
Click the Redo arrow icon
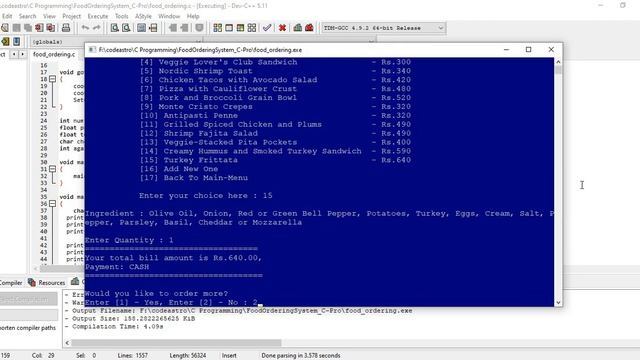96,28
